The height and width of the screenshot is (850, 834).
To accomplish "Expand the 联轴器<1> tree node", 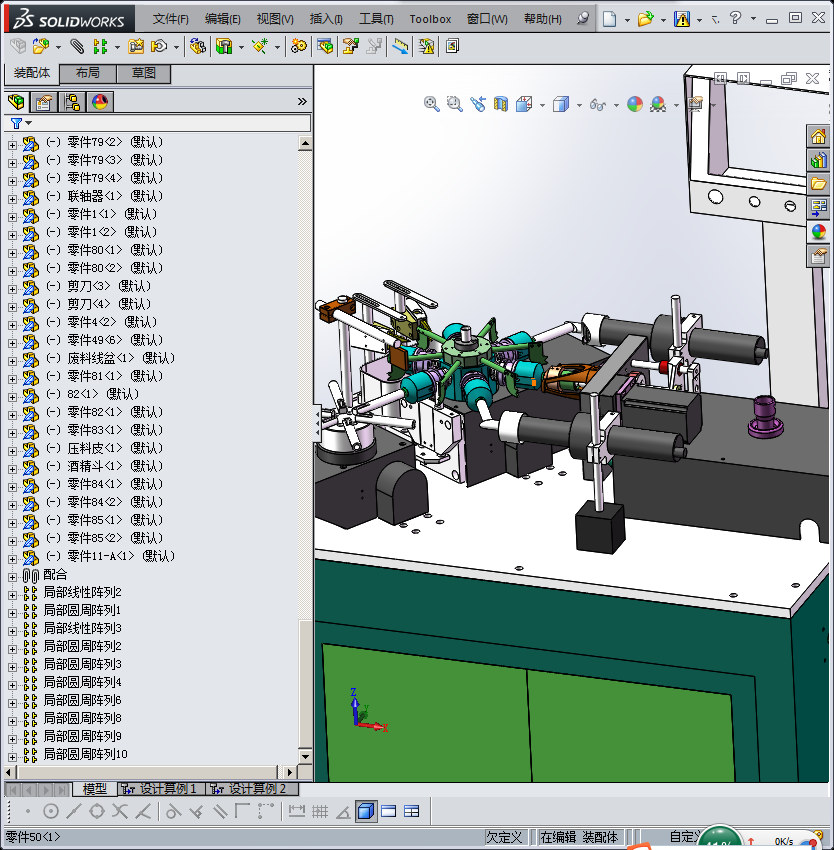I will (x=13, y=197).
